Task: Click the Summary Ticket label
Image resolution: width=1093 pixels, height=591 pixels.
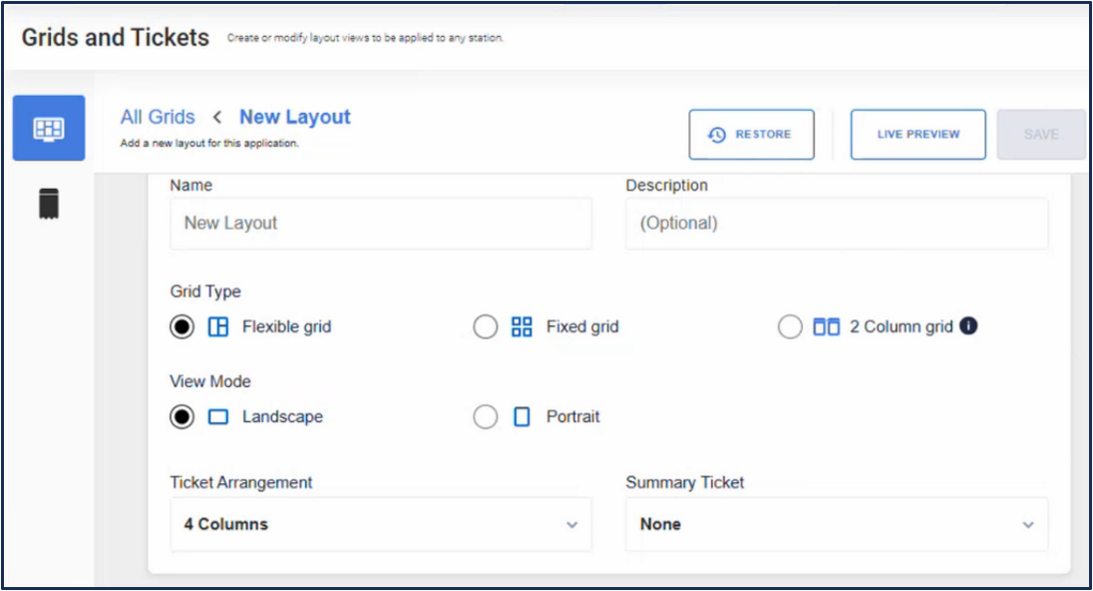Action: [x=685, y=482]
